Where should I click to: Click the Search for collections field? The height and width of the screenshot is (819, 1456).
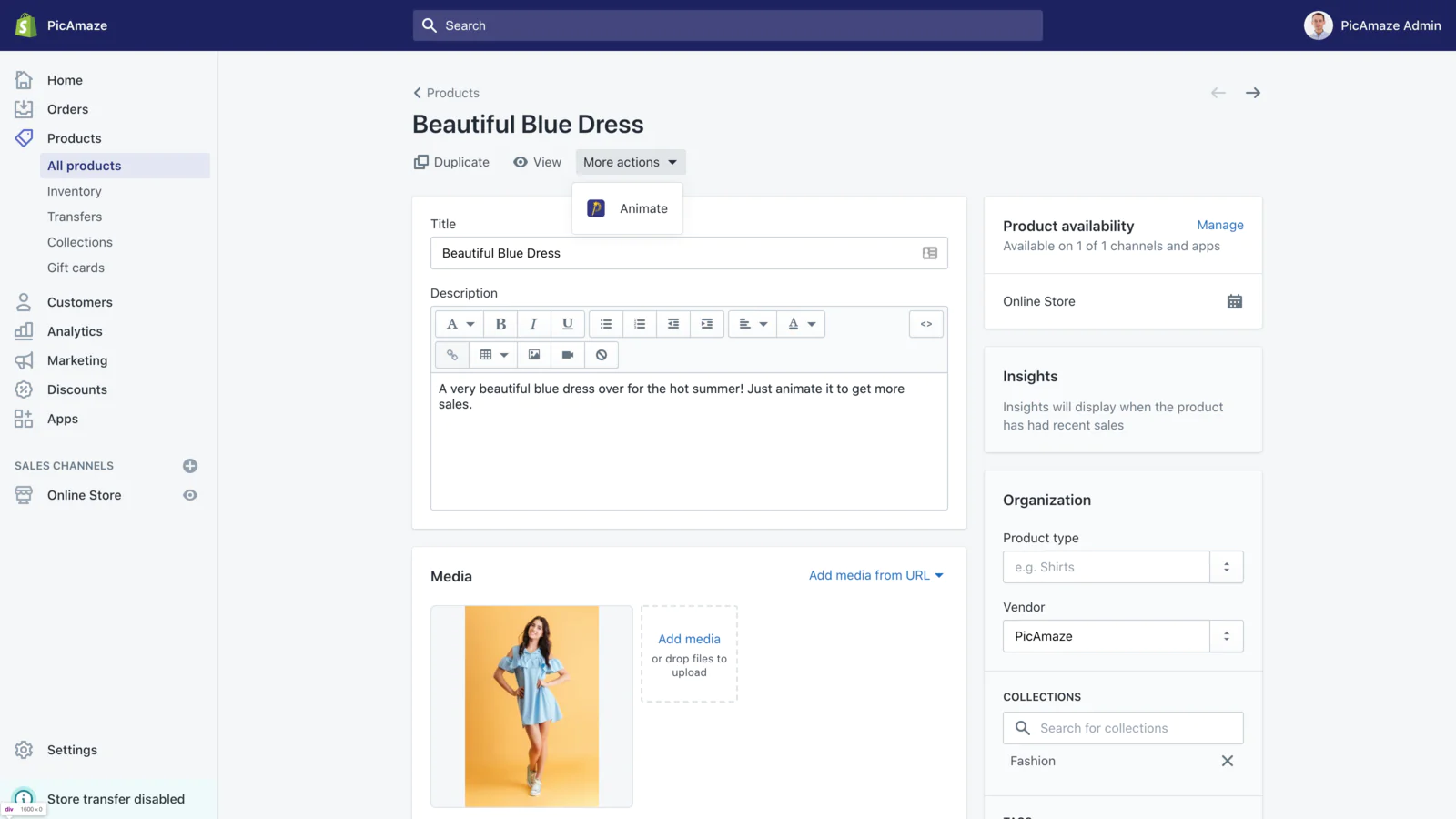point(1123,728)
